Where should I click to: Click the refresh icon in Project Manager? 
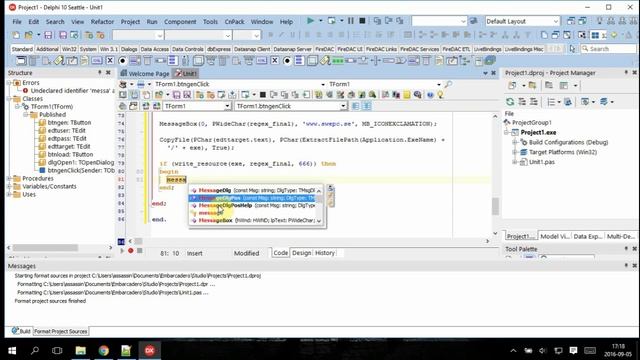[x=510, y=102]
